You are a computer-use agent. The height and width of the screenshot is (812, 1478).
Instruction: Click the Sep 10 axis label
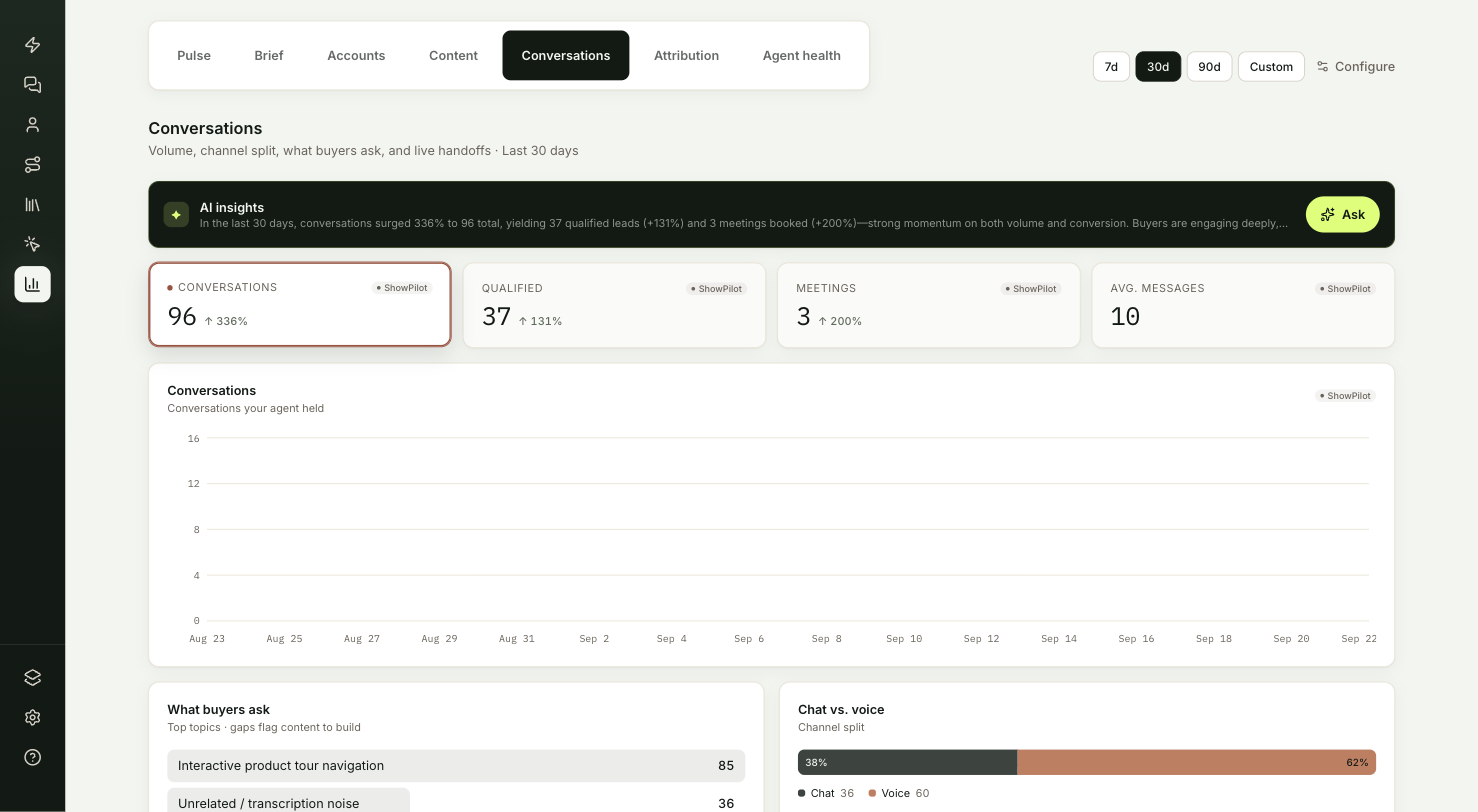pos(904,639)
